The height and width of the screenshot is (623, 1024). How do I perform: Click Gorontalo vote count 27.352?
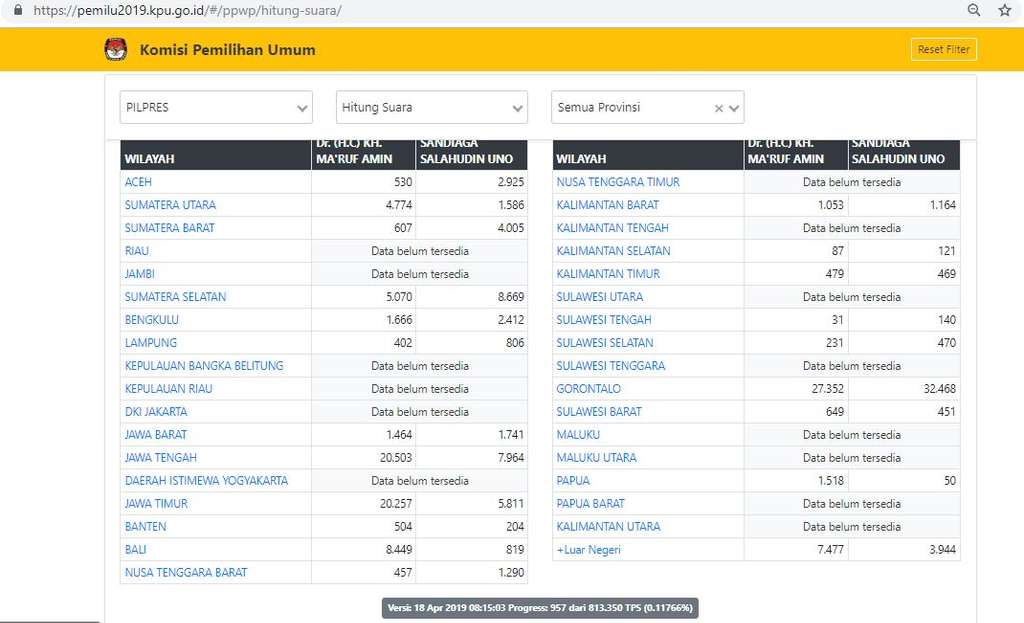827,389
